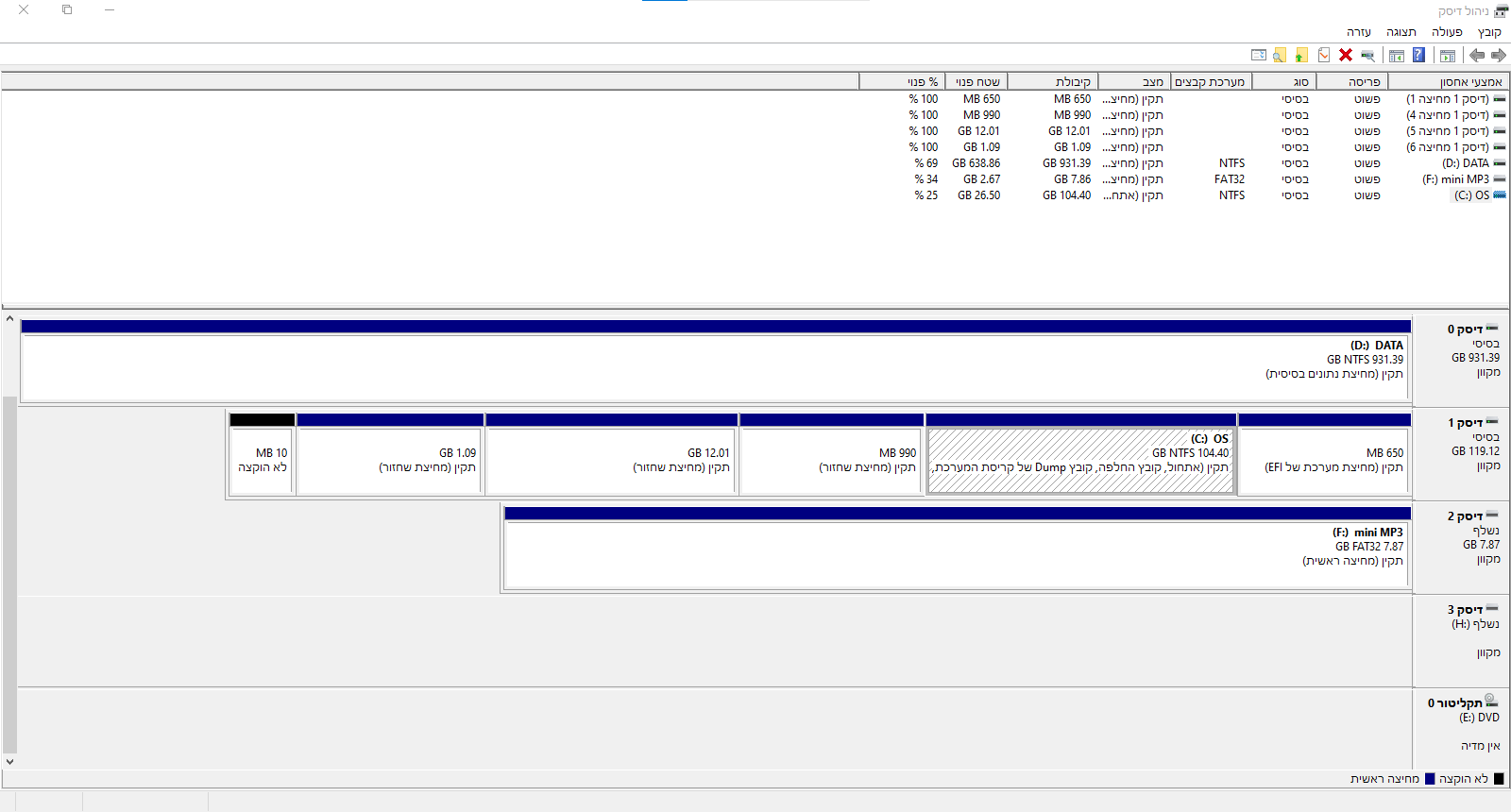Open the קובץ menu
The width and height of the screenshot is (1511, 812).
(1489, 32)
